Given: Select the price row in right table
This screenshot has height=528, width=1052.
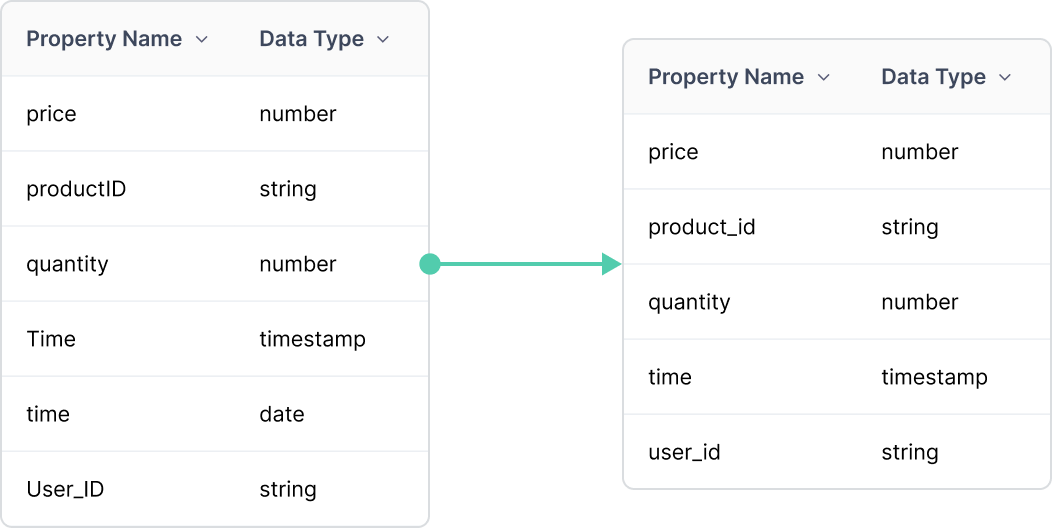Looking at the screenshot, I should tap(837, 152).
